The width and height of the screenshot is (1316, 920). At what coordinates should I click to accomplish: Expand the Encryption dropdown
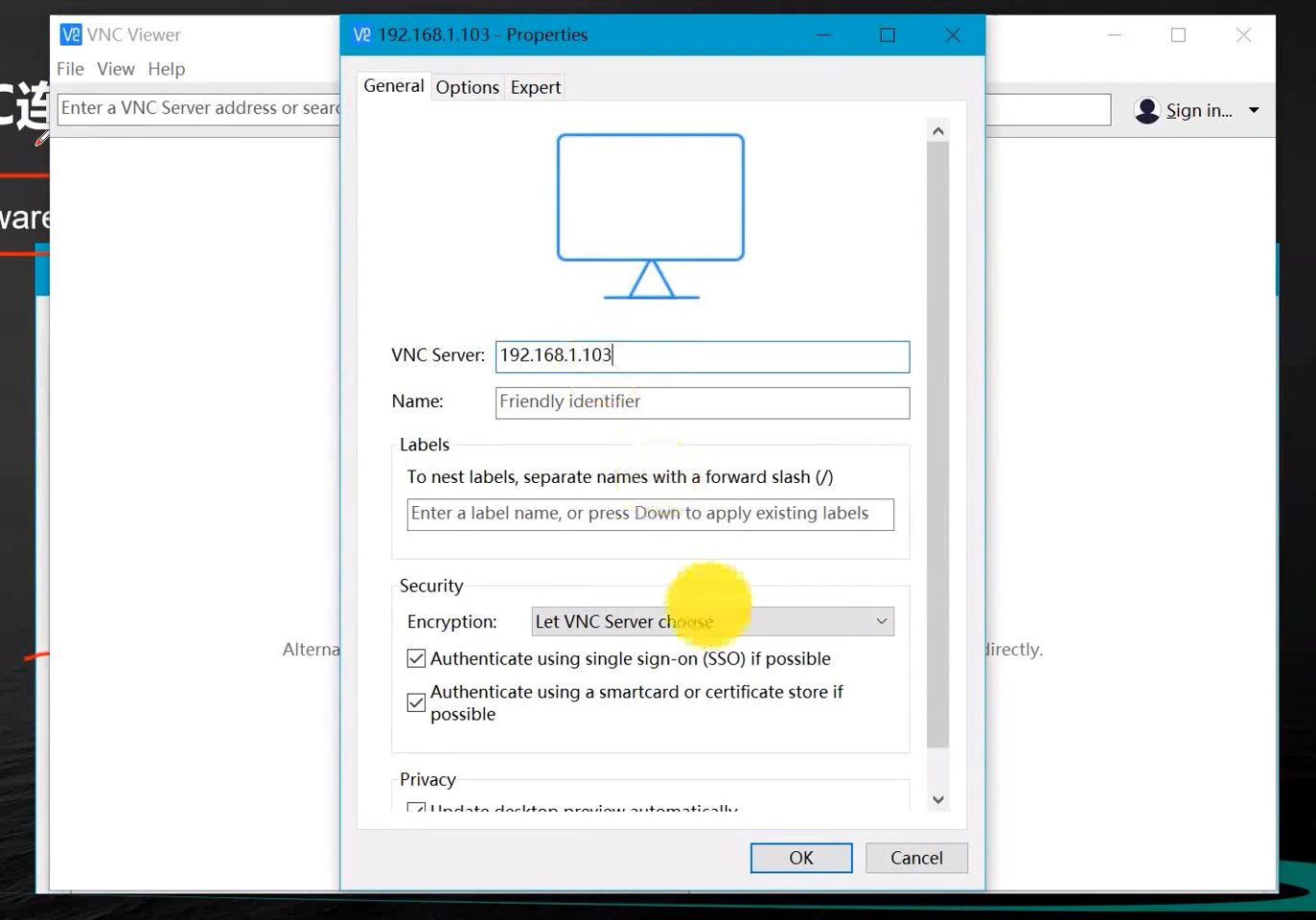point(712,622)
